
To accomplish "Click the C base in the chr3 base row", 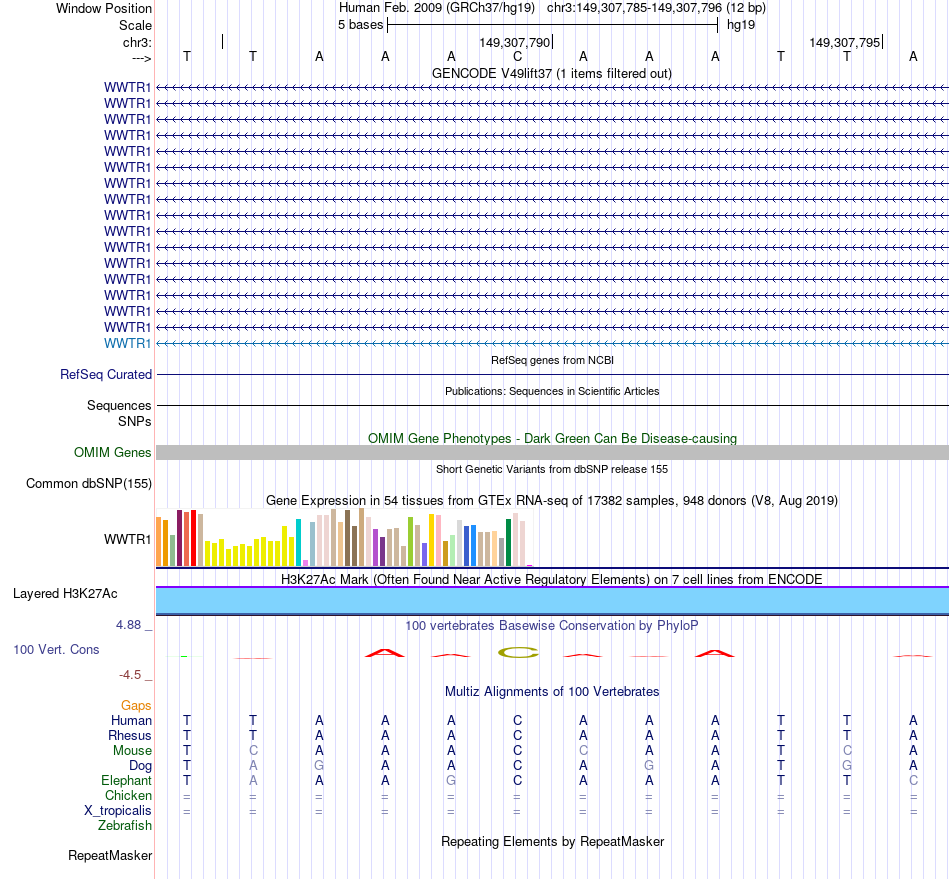I will coord(517,56).
